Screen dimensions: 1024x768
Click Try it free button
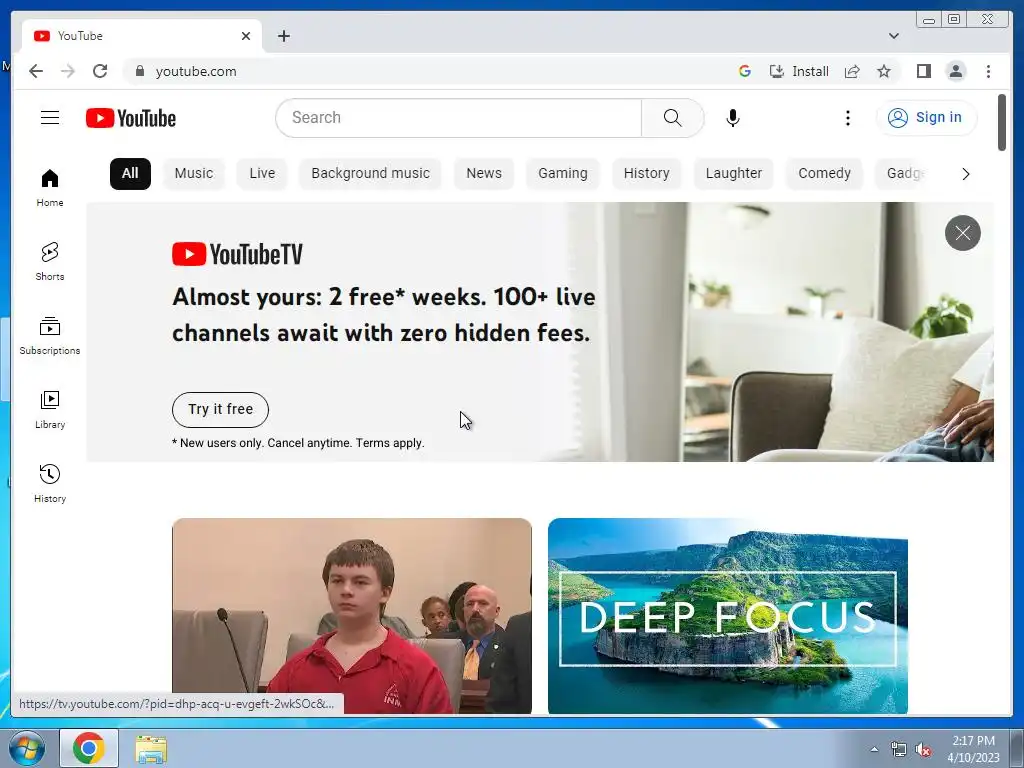click(x=220, y=409)
